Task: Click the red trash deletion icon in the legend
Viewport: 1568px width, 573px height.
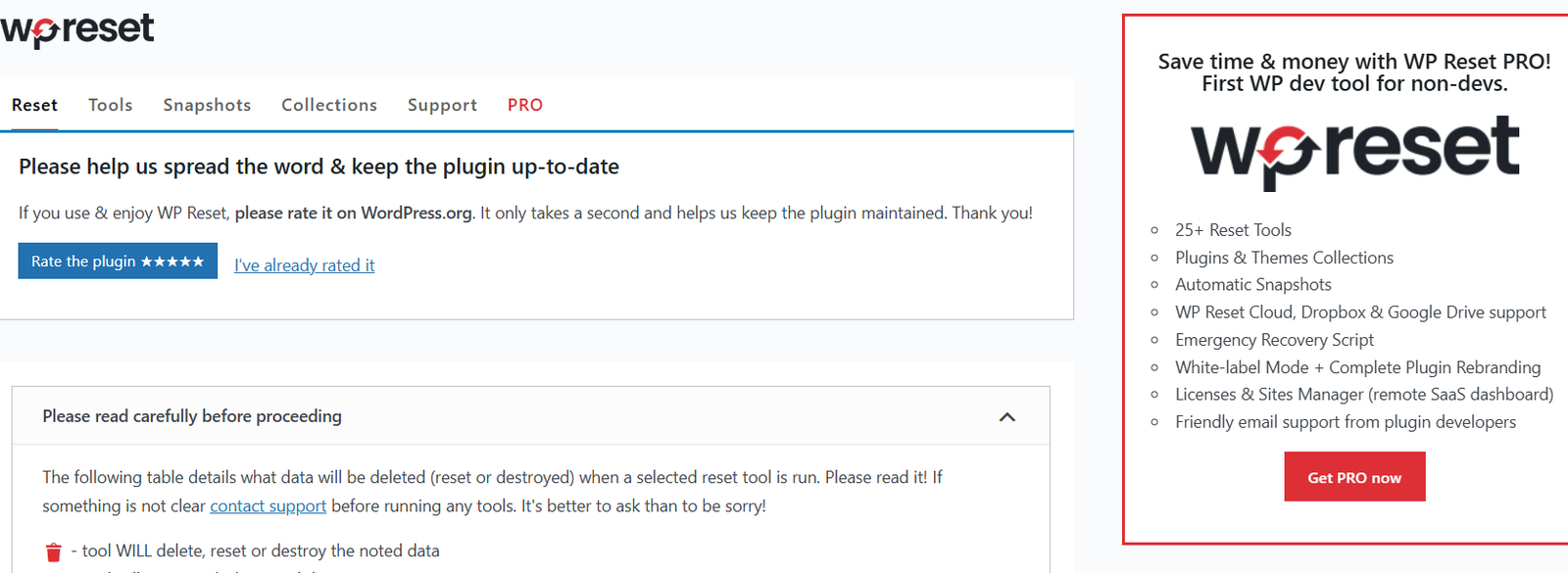Action: pos(54,551)
